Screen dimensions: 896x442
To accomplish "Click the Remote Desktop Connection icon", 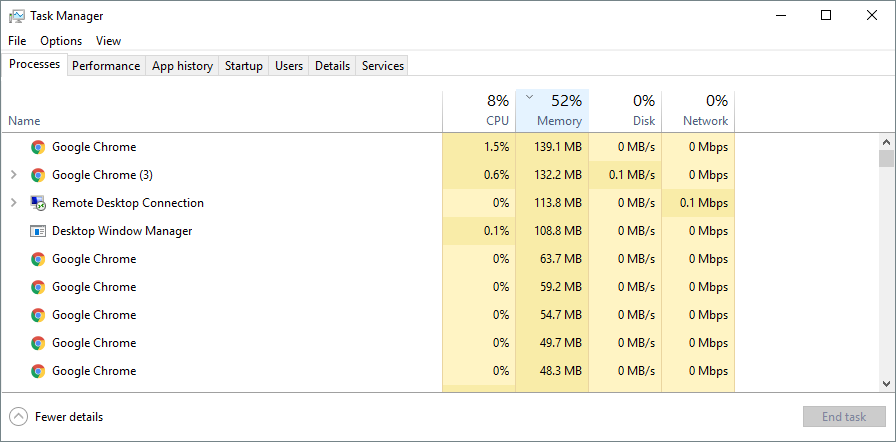I will pyautogui.click(x=38, y=203).
